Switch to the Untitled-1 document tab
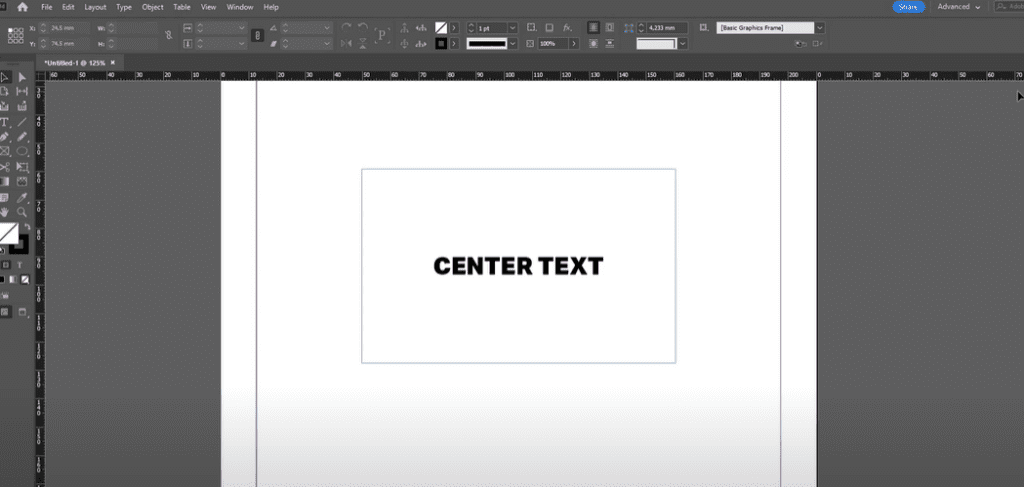Viewport: 1024px width, 487px height. 74,63
